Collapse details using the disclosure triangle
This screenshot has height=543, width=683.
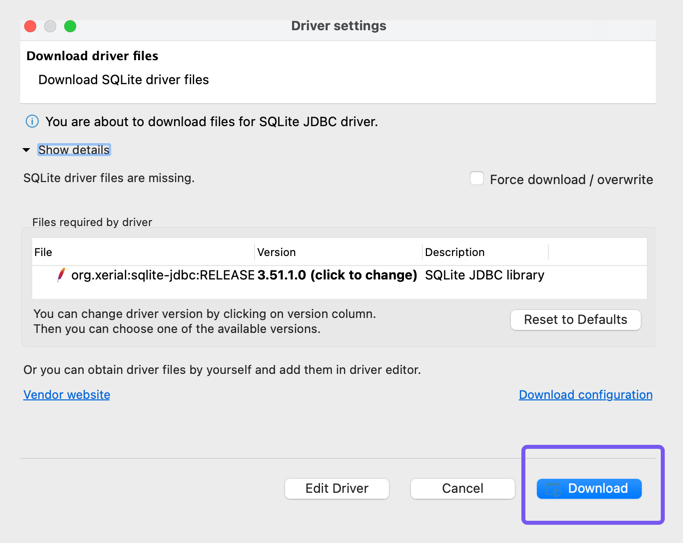point(26,150)
